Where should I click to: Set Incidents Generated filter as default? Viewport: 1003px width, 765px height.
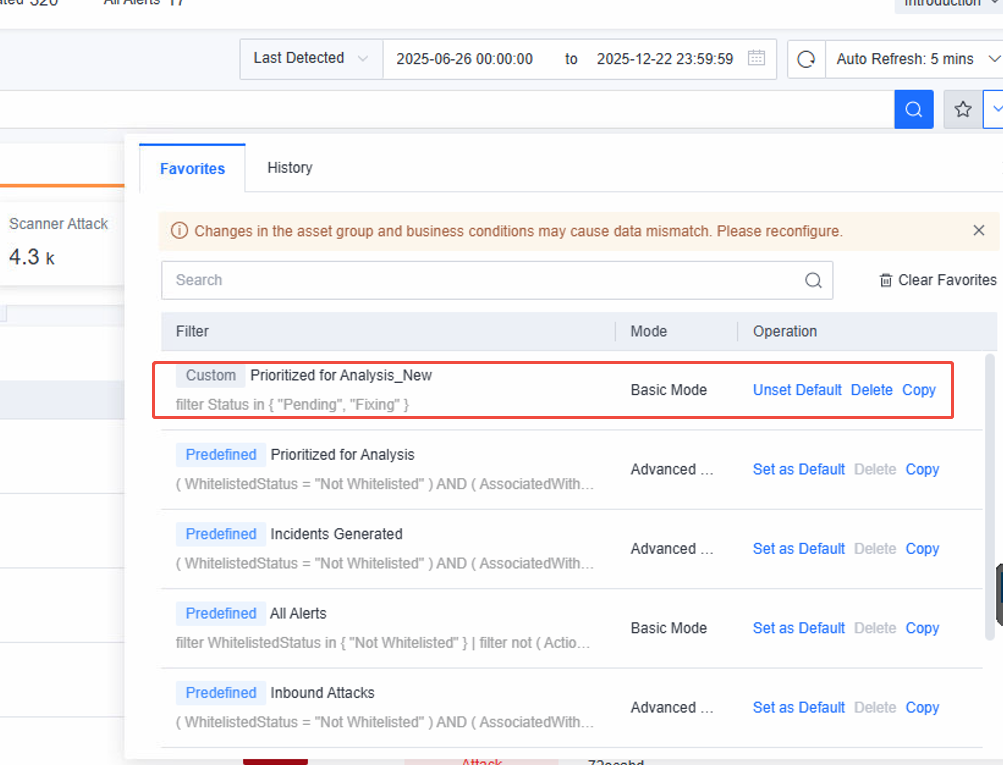(x=798, y=549)
